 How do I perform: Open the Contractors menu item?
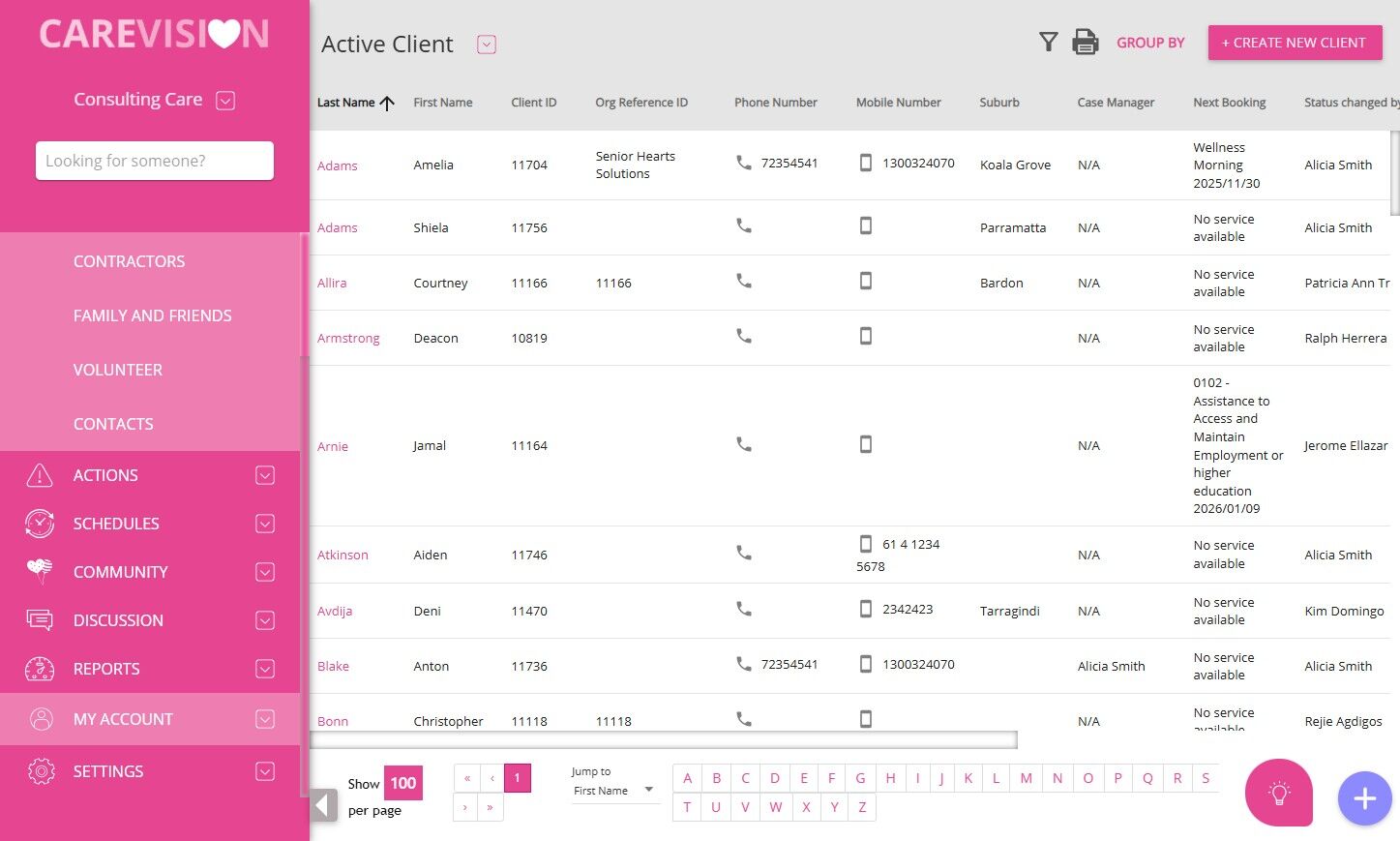(129, 261)
